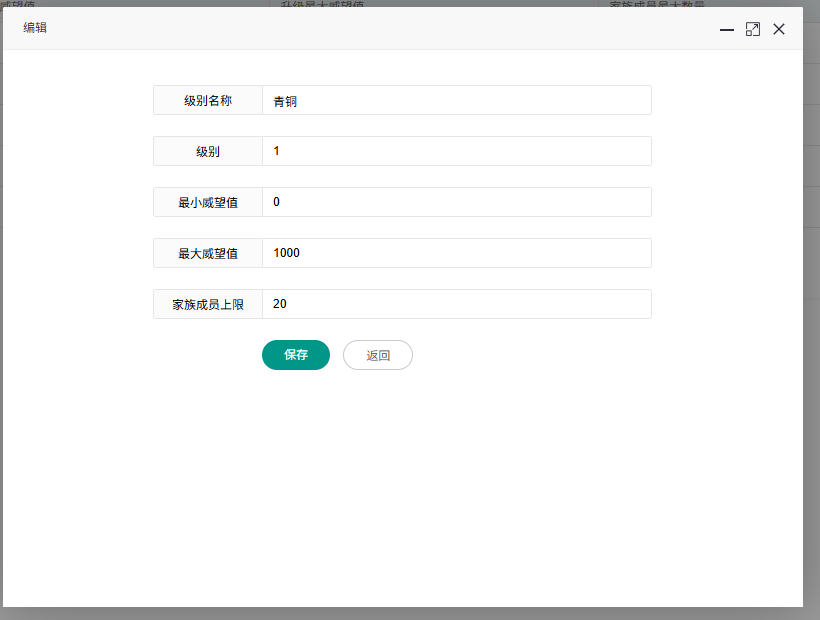Click the 家族成员上限 label

point(208,305)
